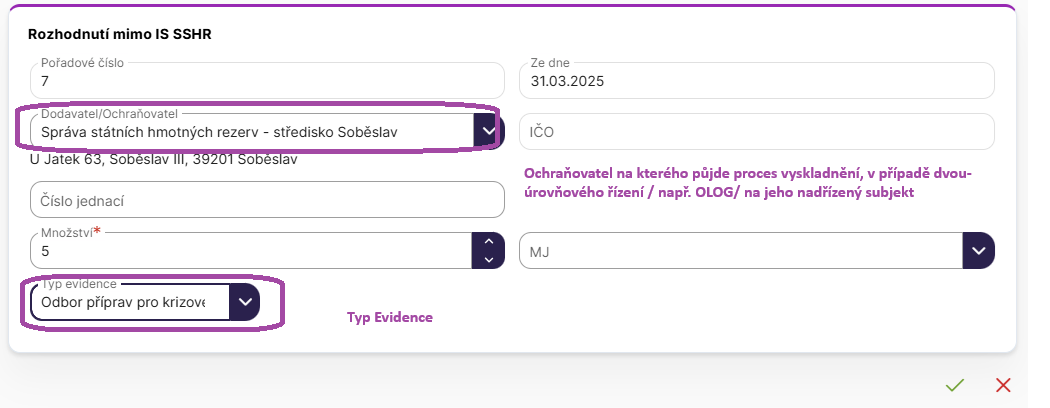Focus the Číslo jednací input
Screen dimensions: 1050x408
click(x=267, y=200)
